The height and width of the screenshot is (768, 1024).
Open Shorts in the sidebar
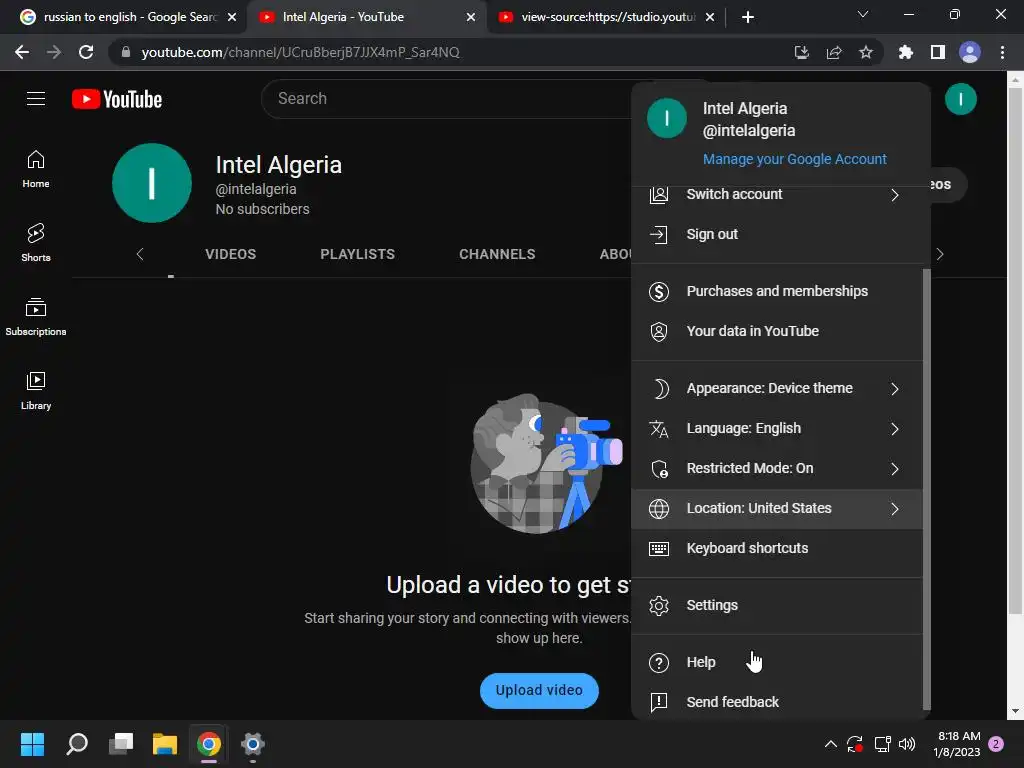(x=36, y=242)
